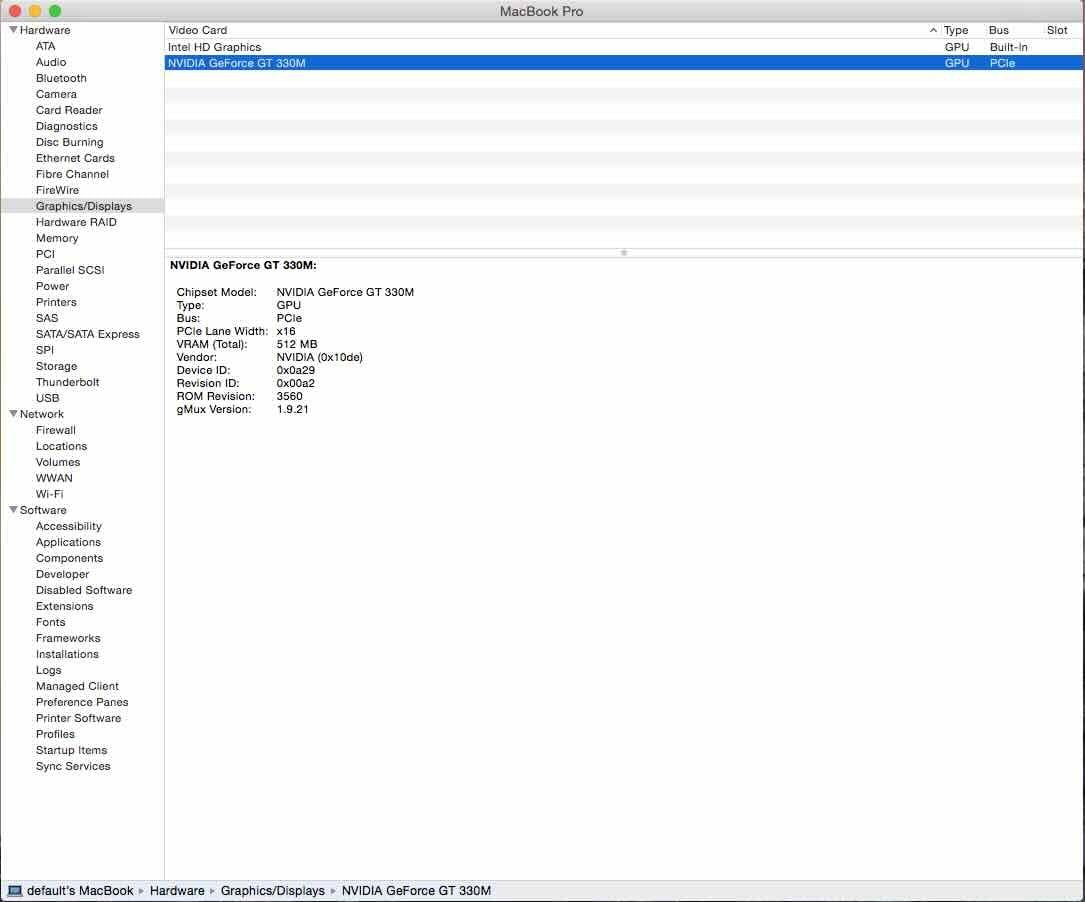Image resolution: width=1085 pixels, height=902 pixels.
Task: Open Hardware RAID entry
Action: pos(76,222)
